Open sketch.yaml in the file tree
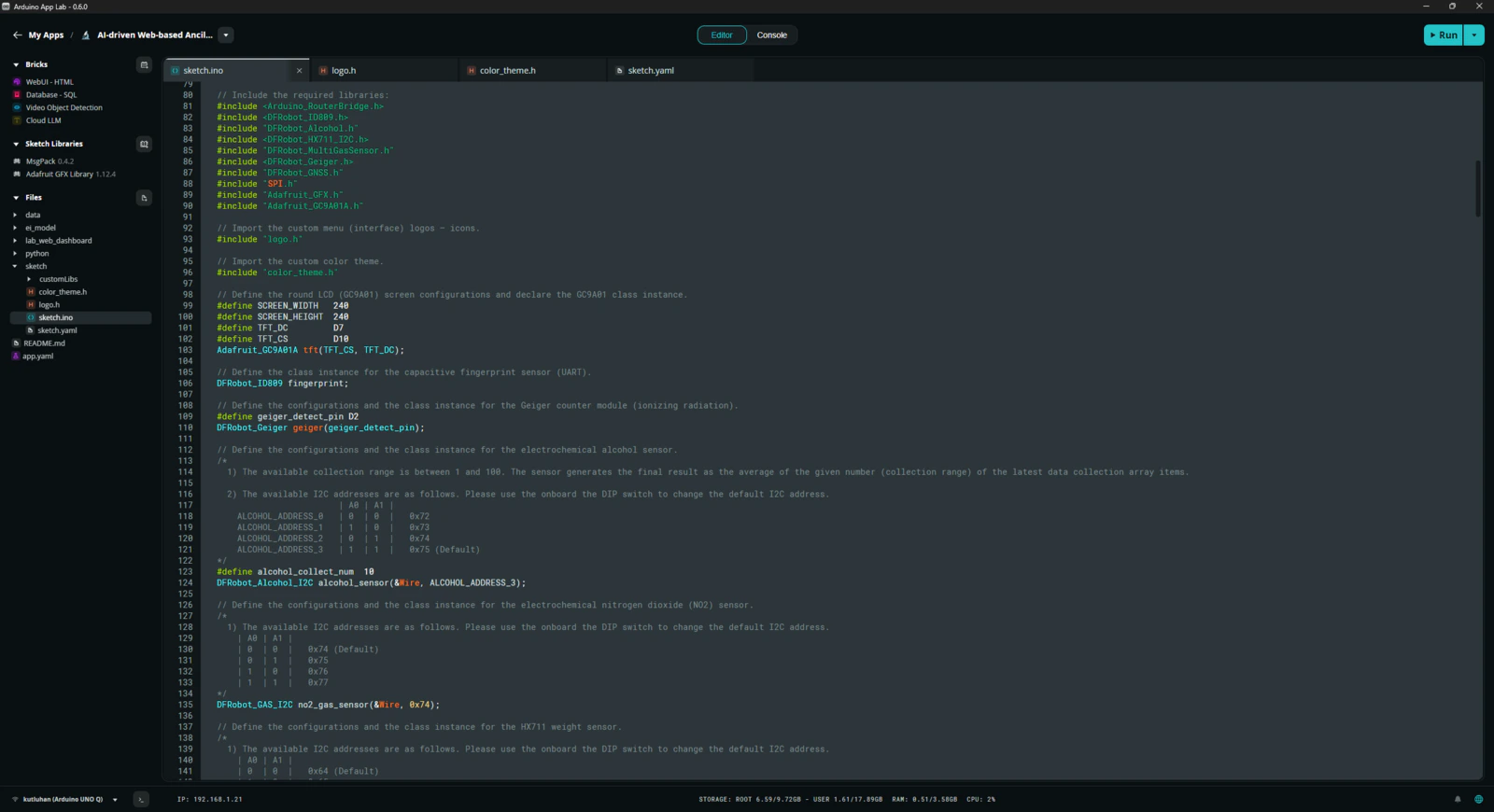 (x=57, y=330)
